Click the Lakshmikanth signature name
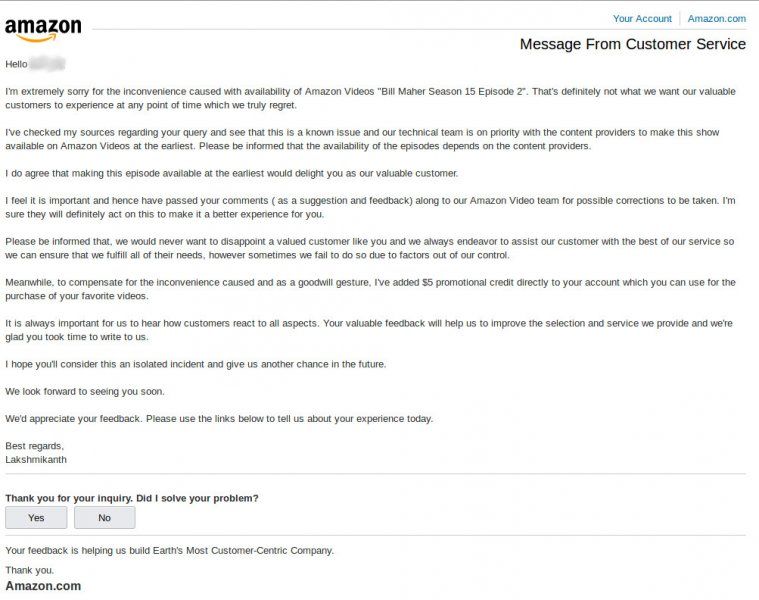 point(36,460)
